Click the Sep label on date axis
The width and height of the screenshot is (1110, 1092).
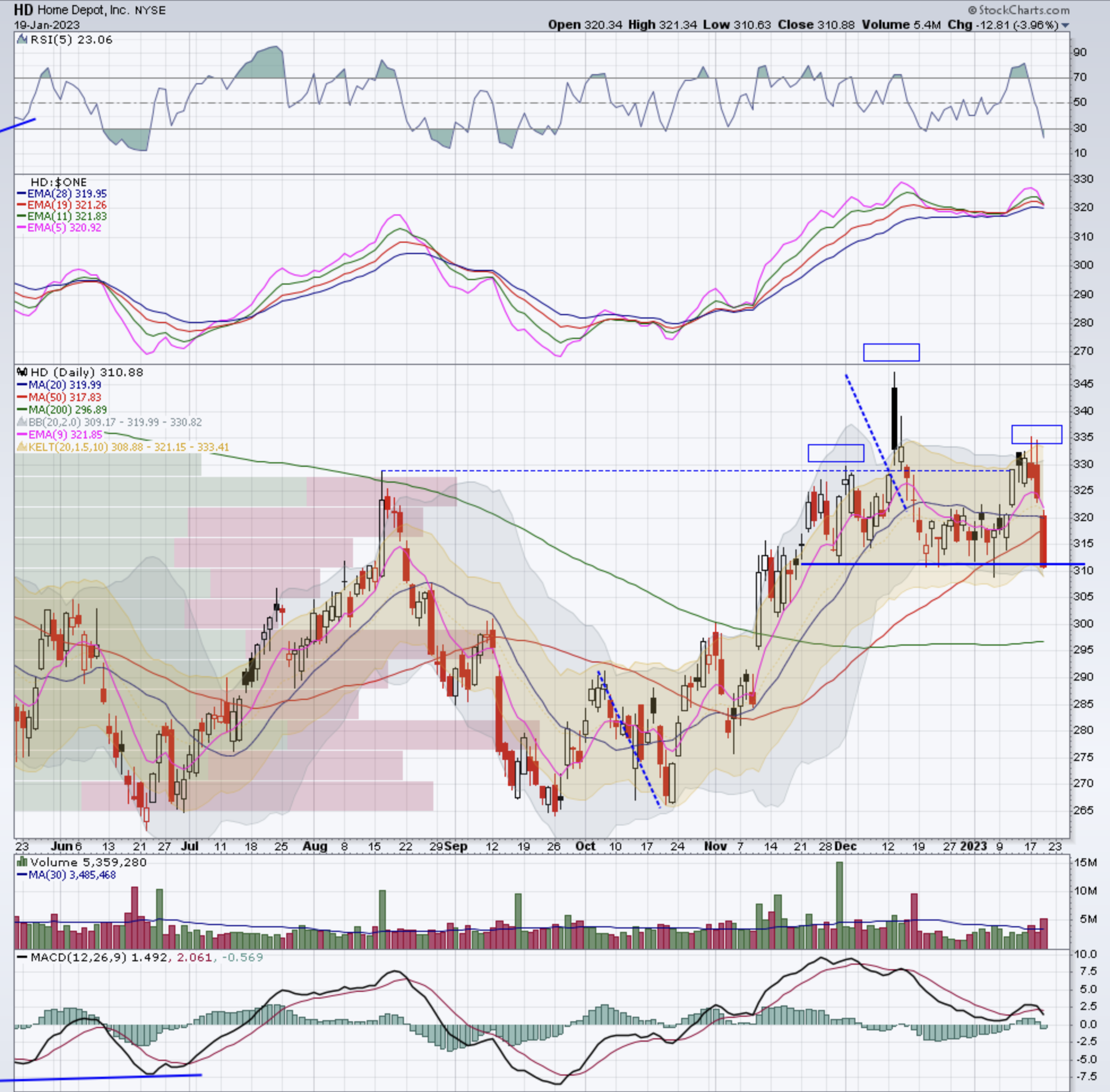[x=456, y=846]
